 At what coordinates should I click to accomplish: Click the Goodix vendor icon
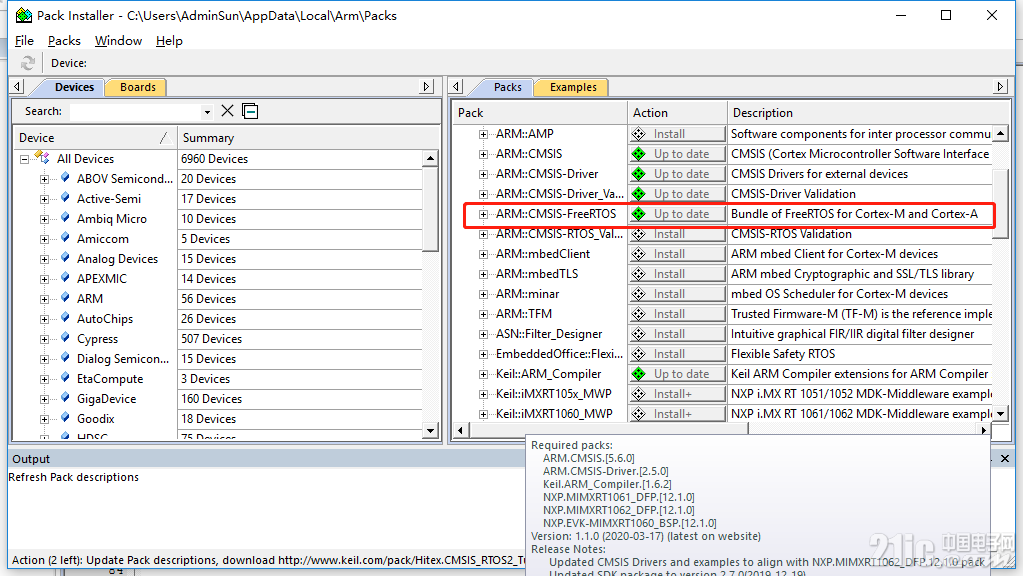click(65, 419)
